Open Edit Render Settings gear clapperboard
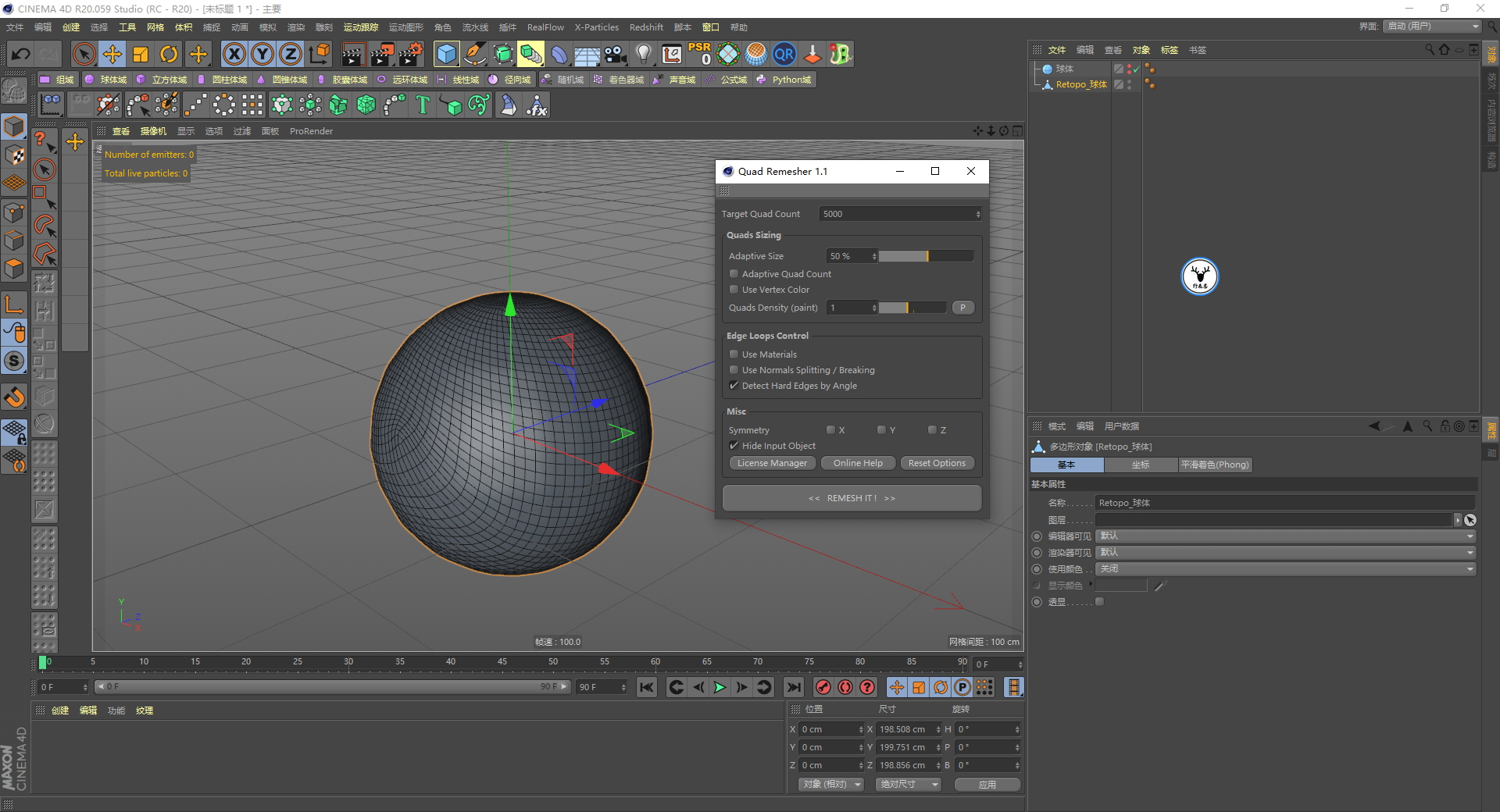The width and height of the screenshot is (1500, 812). (x=411, y=54)
